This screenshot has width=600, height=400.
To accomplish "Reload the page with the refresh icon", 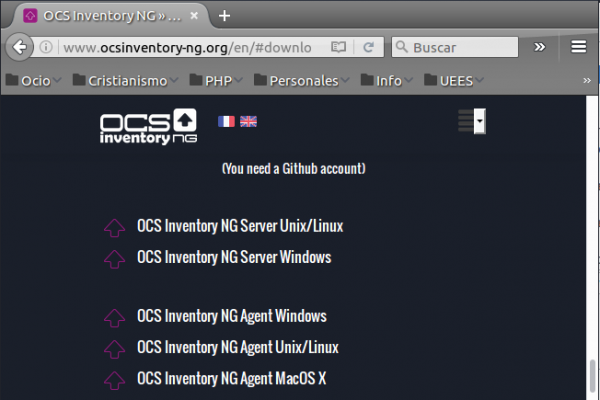I will [x=368, y=47].
